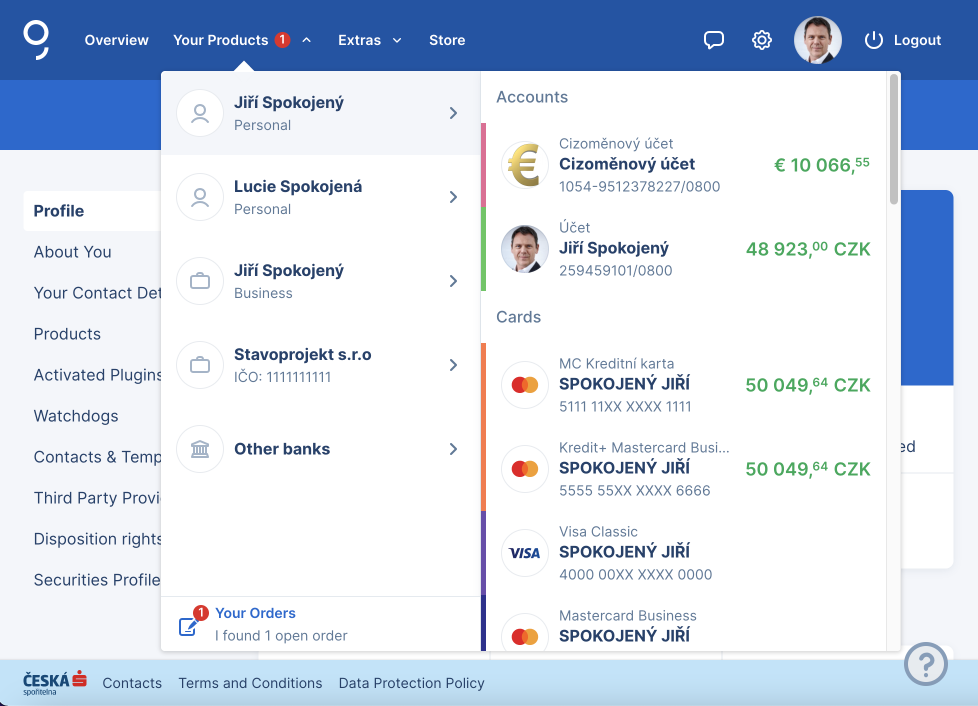
Task: Click the Other banks building icon
Action: (200, 449)
